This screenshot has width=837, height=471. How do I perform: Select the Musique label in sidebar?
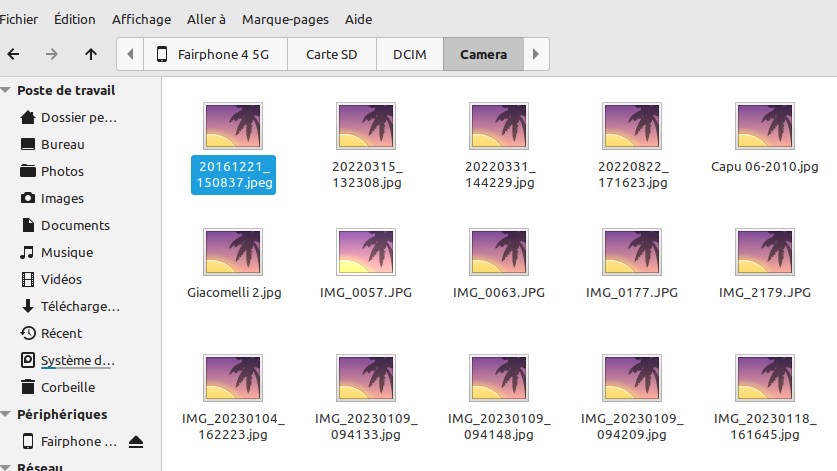(67, 252)
